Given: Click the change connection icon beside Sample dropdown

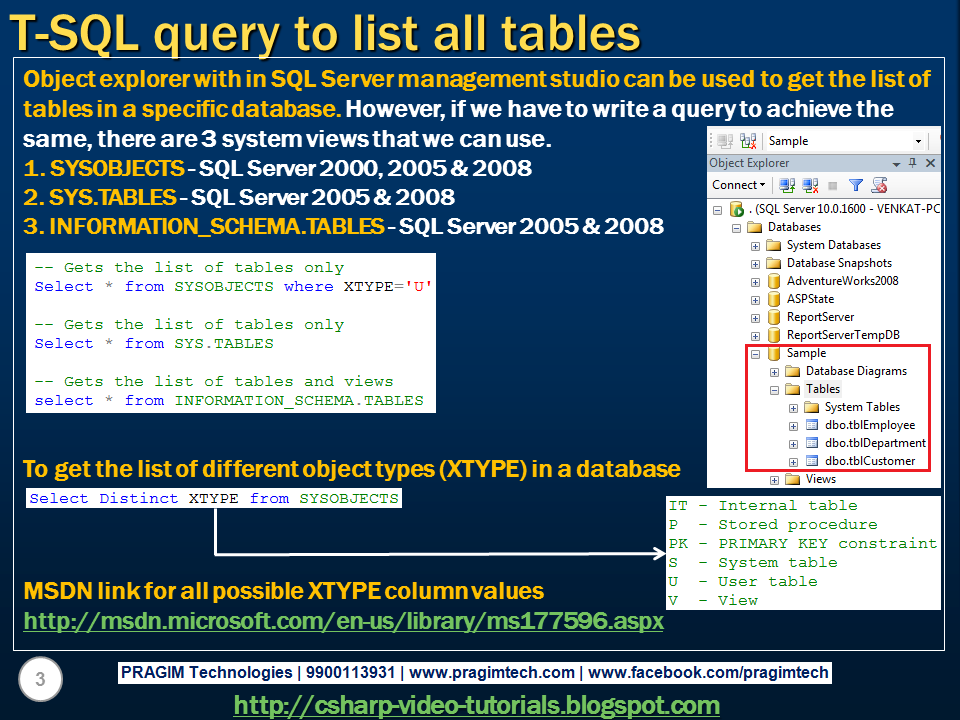Looking at the screenshot, I should (748, 141).
